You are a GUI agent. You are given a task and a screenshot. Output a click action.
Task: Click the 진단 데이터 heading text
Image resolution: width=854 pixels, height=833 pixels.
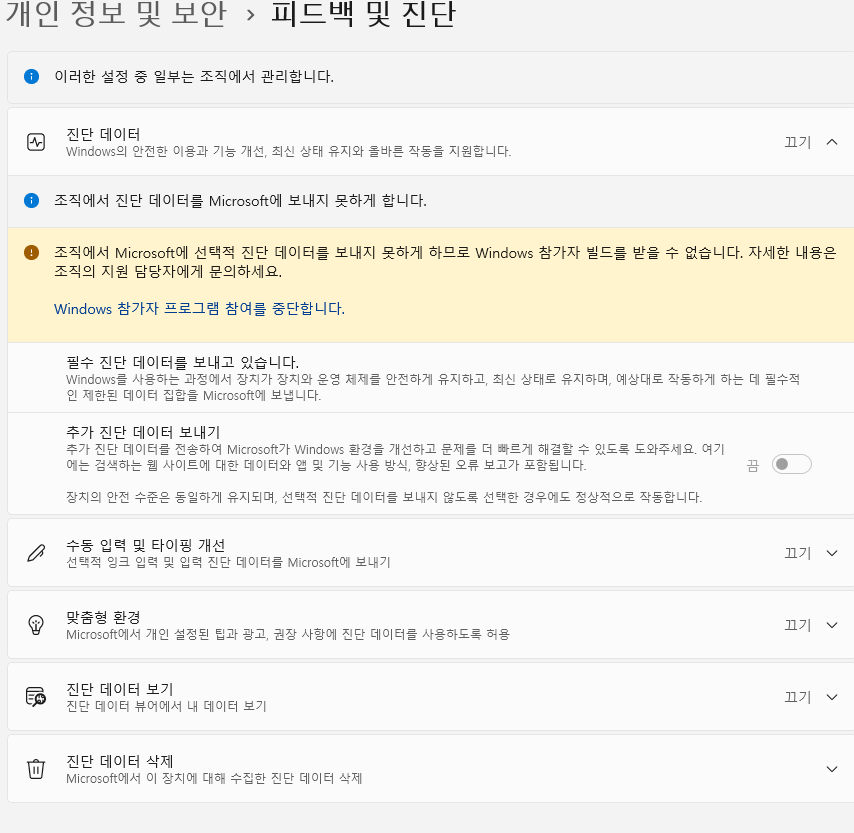(103, 134)
